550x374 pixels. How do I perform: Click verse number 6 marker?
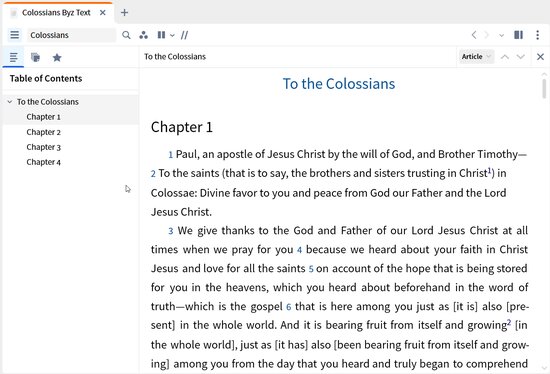pos(288,307)
